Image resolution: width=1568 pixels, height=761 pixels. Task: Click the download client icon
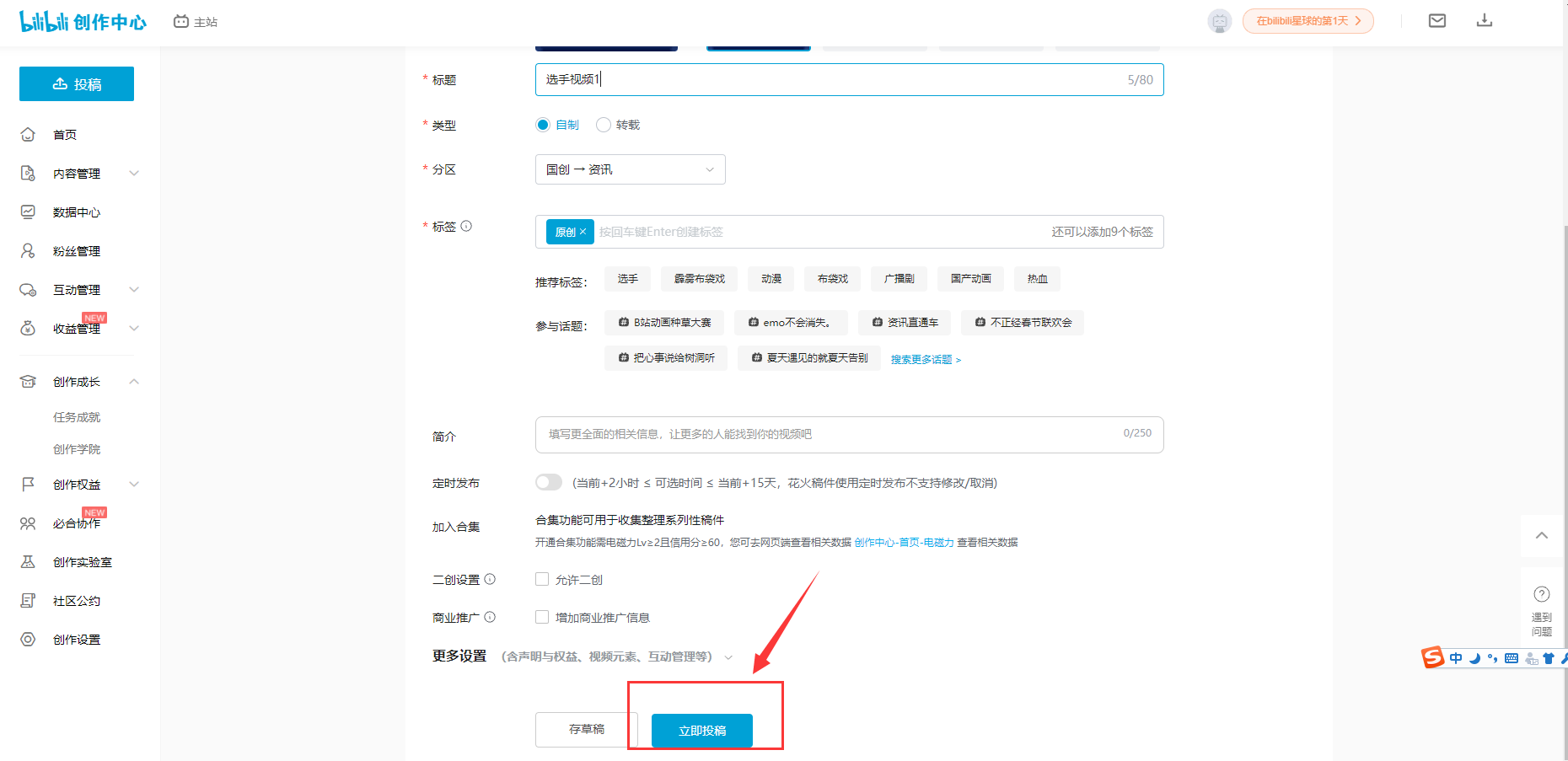pos(1485,21)
